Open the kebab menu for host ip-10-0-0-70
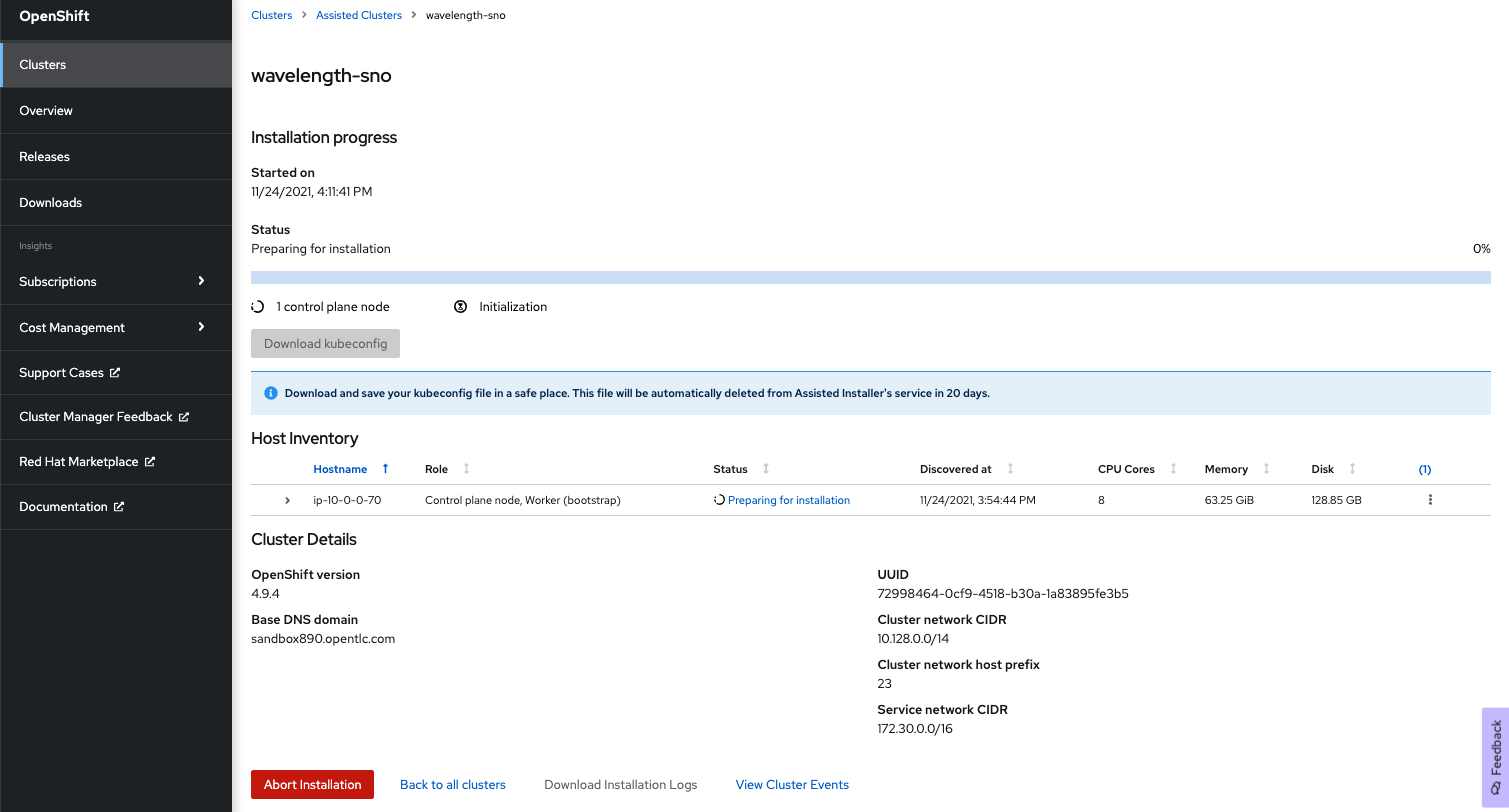 click(x=1430, y=500)
